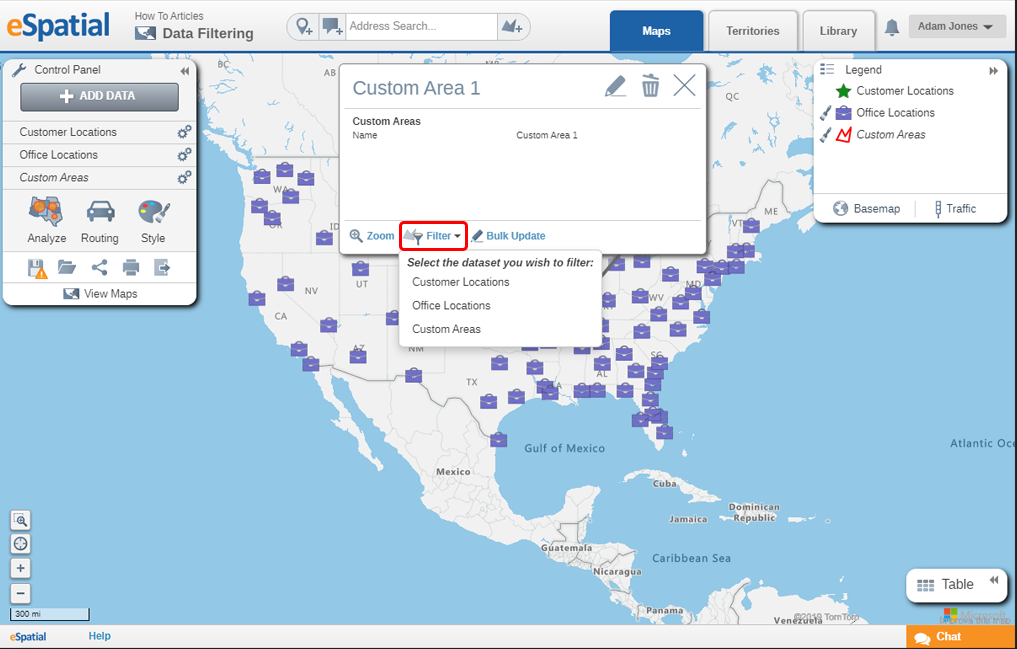This screenshot has height=649, width=1017.
Task: Switch to the Territories tab
Action: point(752,31)
